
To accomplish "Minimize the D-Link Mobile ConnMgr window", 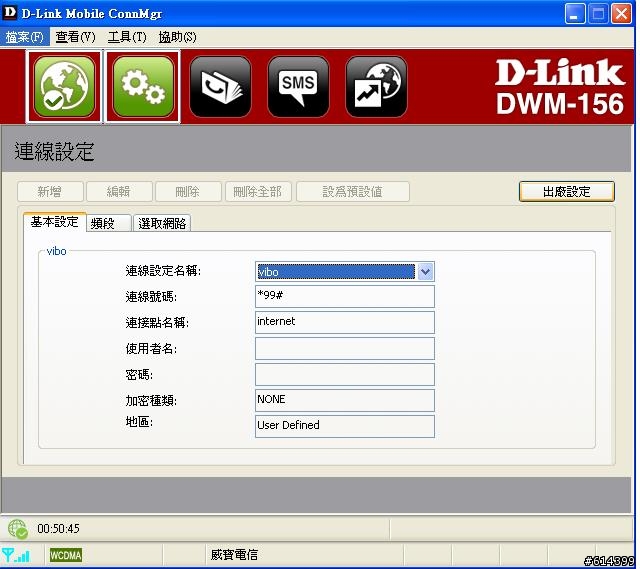I will click(x=575, y=13).
